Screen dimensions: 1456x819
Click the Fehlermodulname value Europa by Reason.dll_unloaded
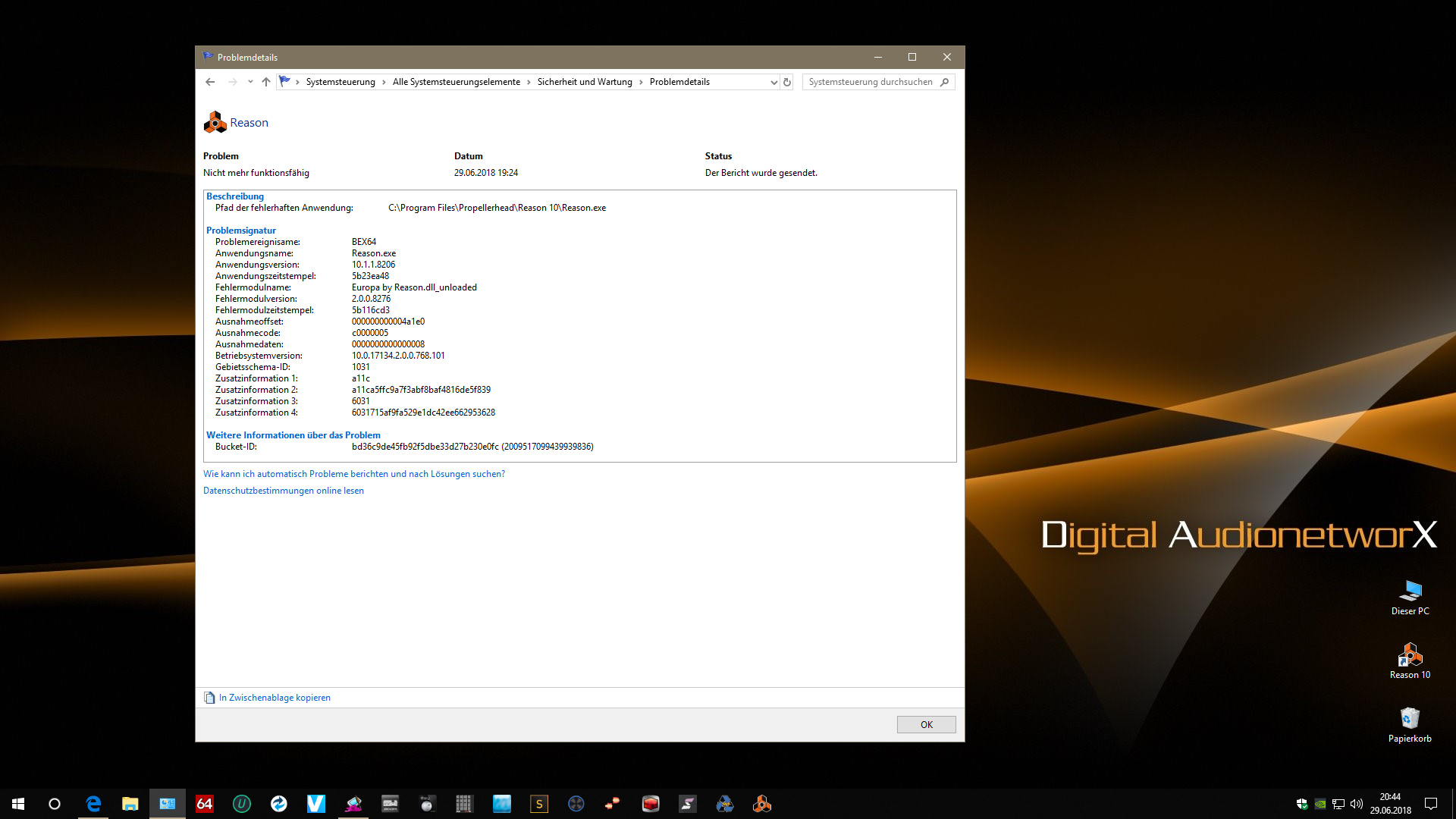tap(414, 287)
